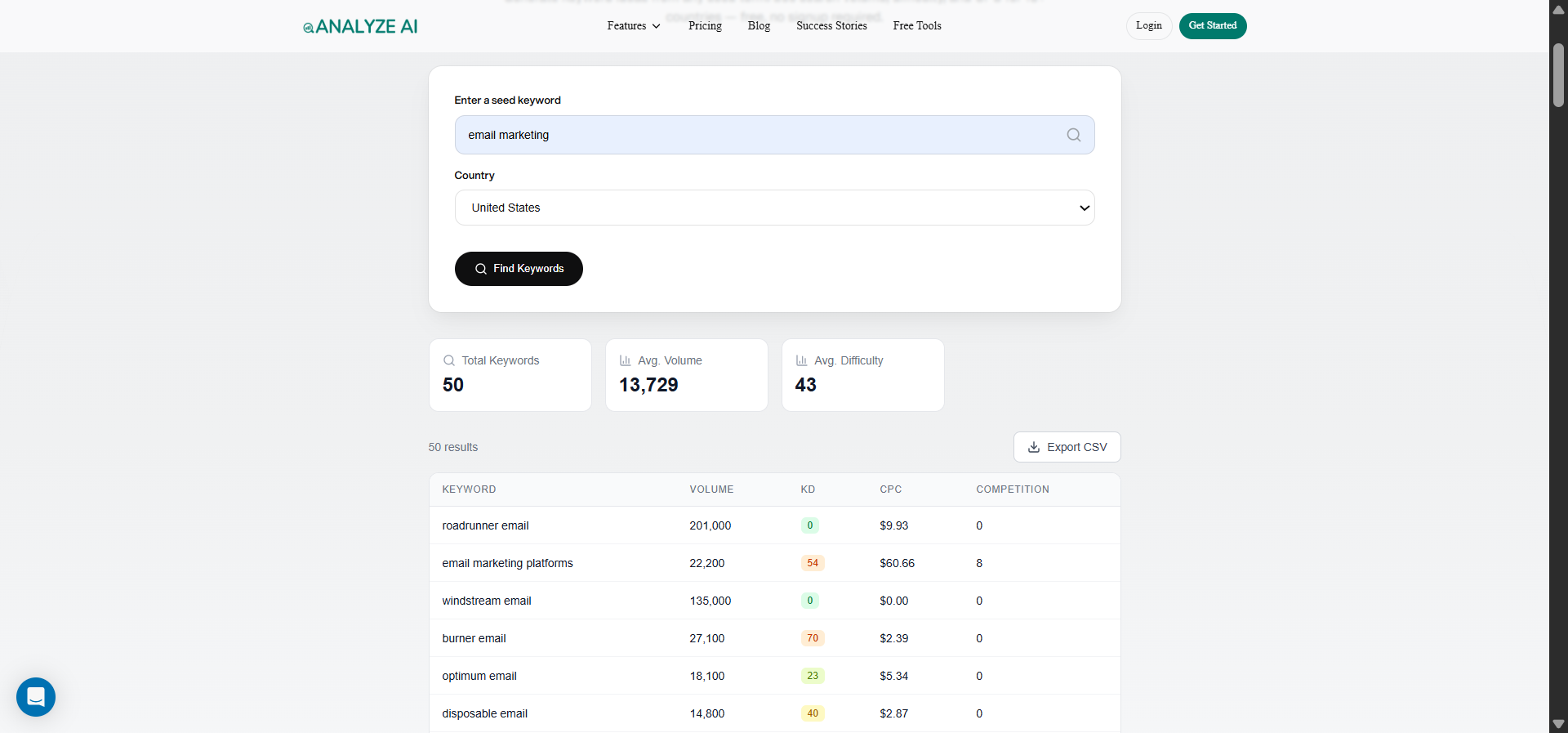This screenshot has width=1568, height=733.
Task: Click the scrollbar up arrow
Action: [1558, 10]
